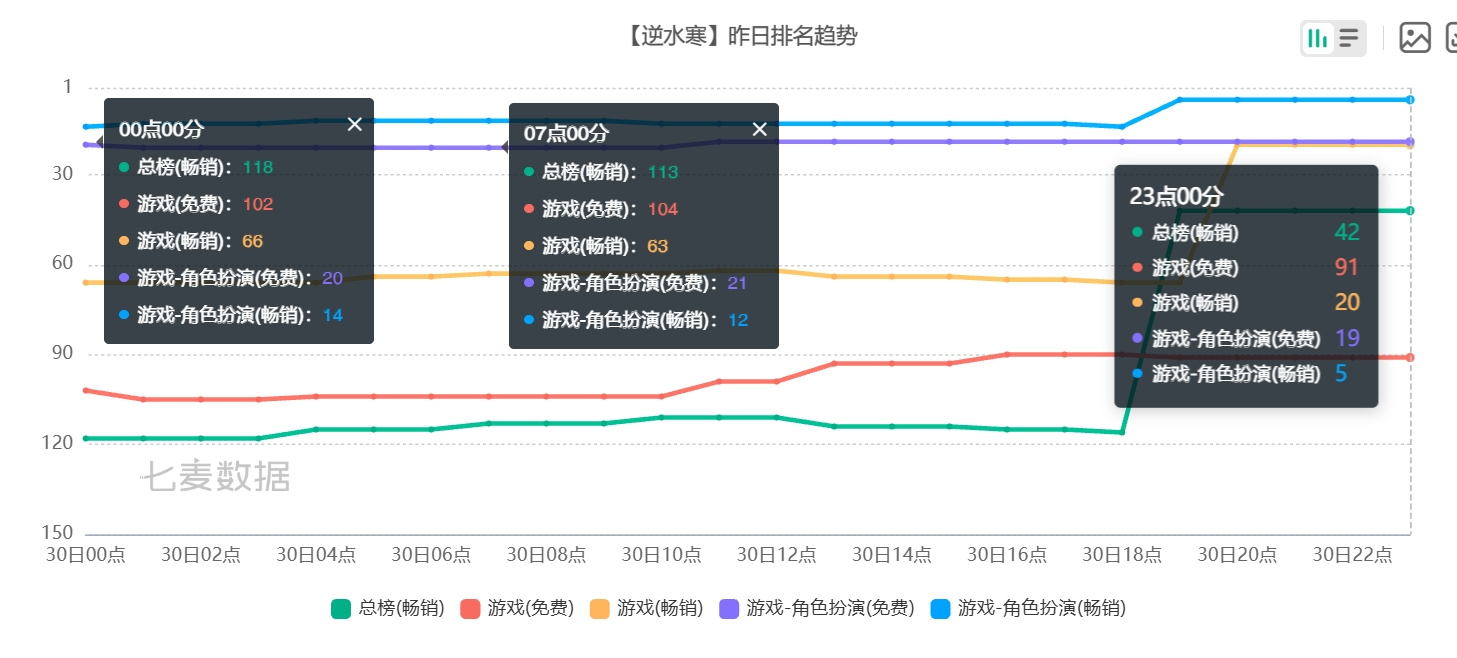Select value 104 in the 07点00分 tooltip
This screenshot has width=1457, height=658.
pos(663,209)
